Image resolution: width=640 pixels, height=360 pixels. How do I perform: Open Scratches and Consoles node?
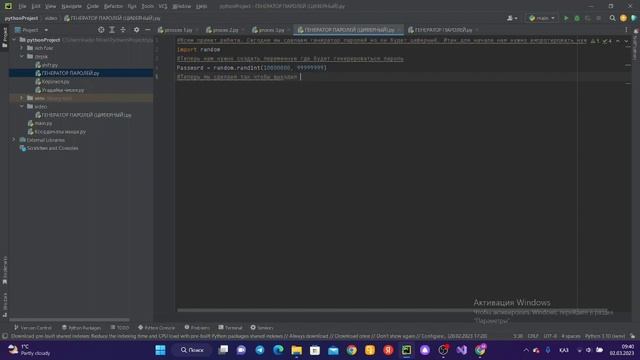pyautogui.click(x=49, y=148)
